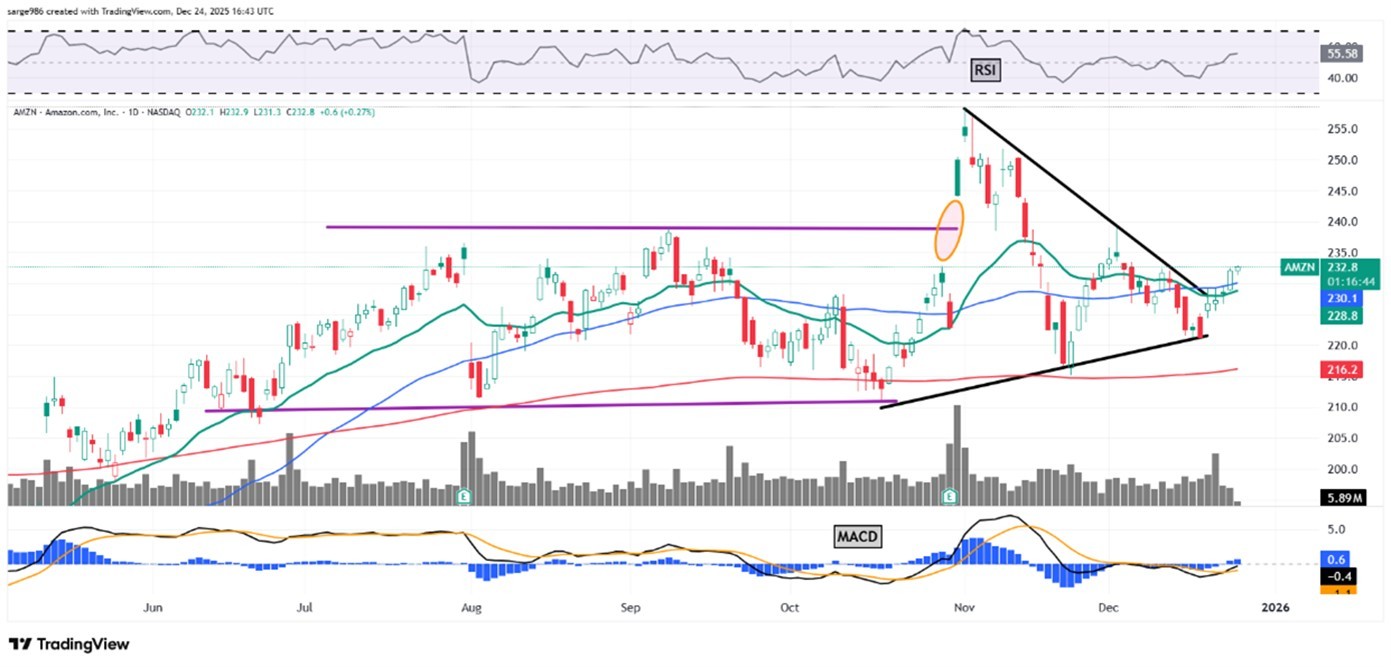Click the Jun label on time axis

click(153, 607)
